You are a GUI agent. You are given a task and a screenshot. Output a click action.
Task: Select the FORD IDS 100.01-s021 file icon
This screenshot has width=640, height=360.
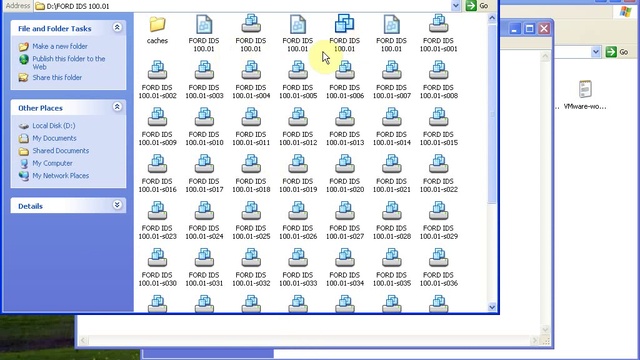[x=391, y=164]
